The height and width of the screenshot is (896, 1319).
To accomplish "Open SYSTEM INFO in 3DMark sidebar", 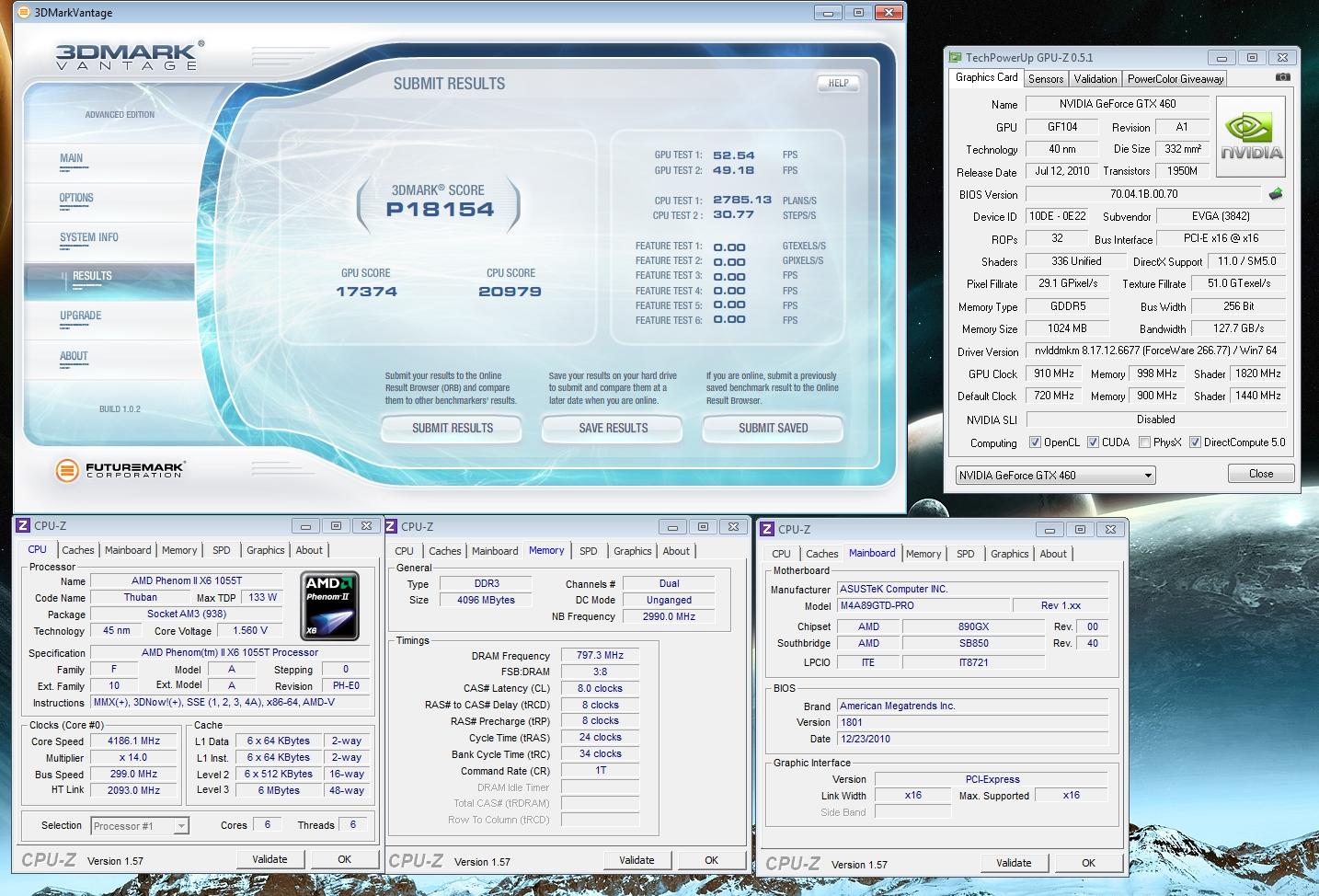I will tap(89, 237).
